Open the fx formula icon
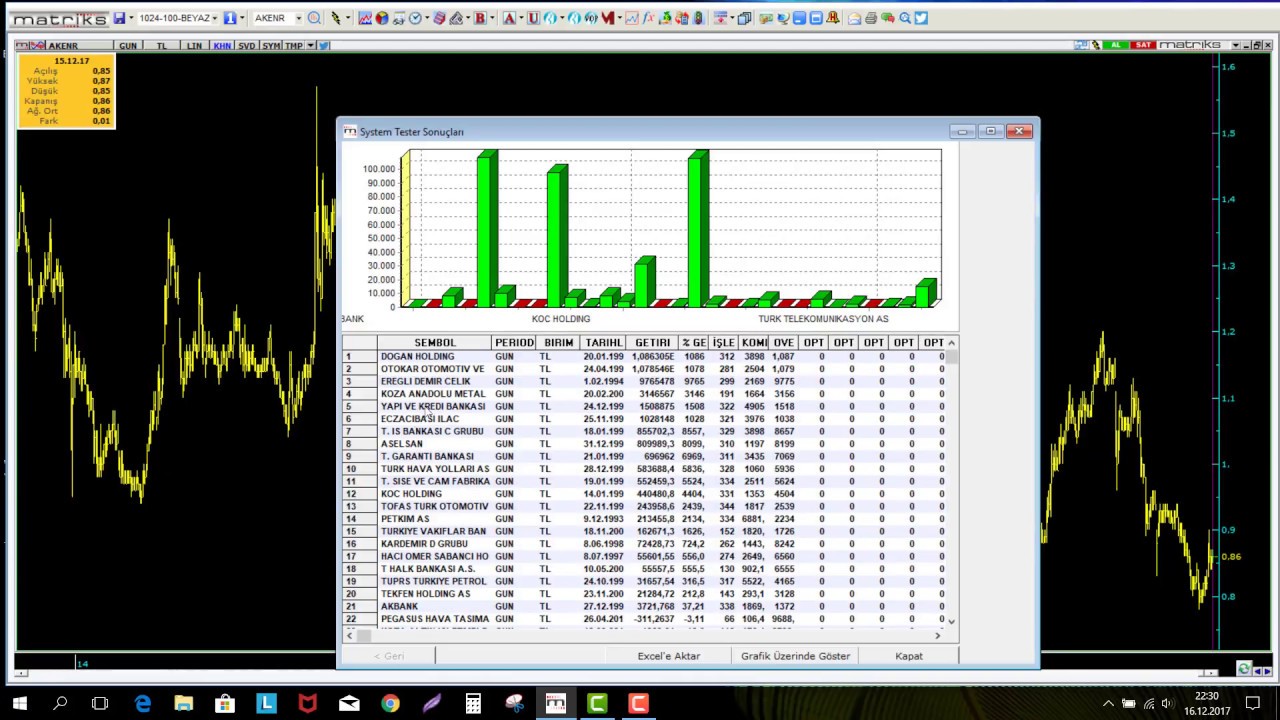The width and height of the screenshot is (1280, 720). [648, 18]
